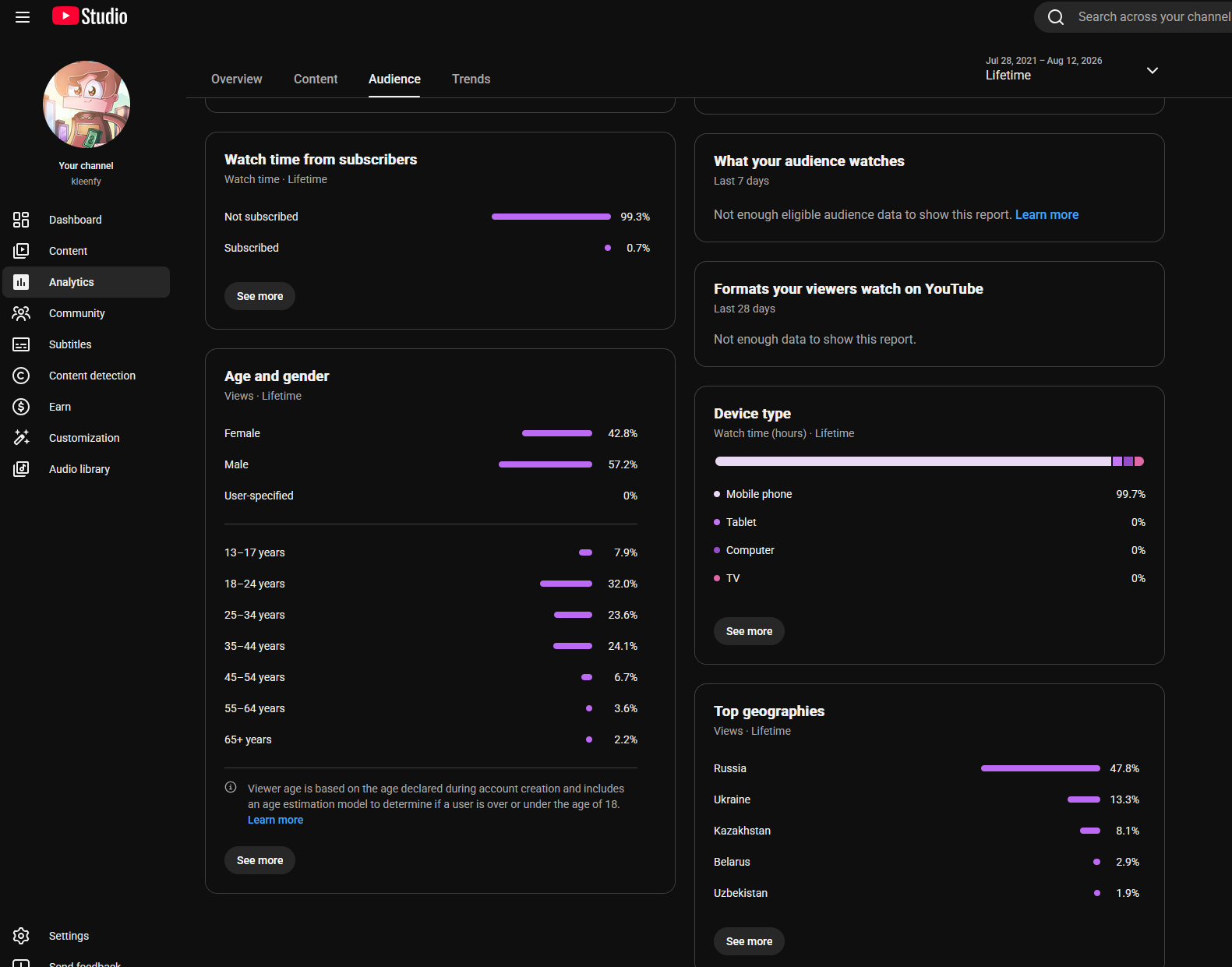Click See more under Device type
Viewport: 1232px width, 967px height.
coord(749,631)
